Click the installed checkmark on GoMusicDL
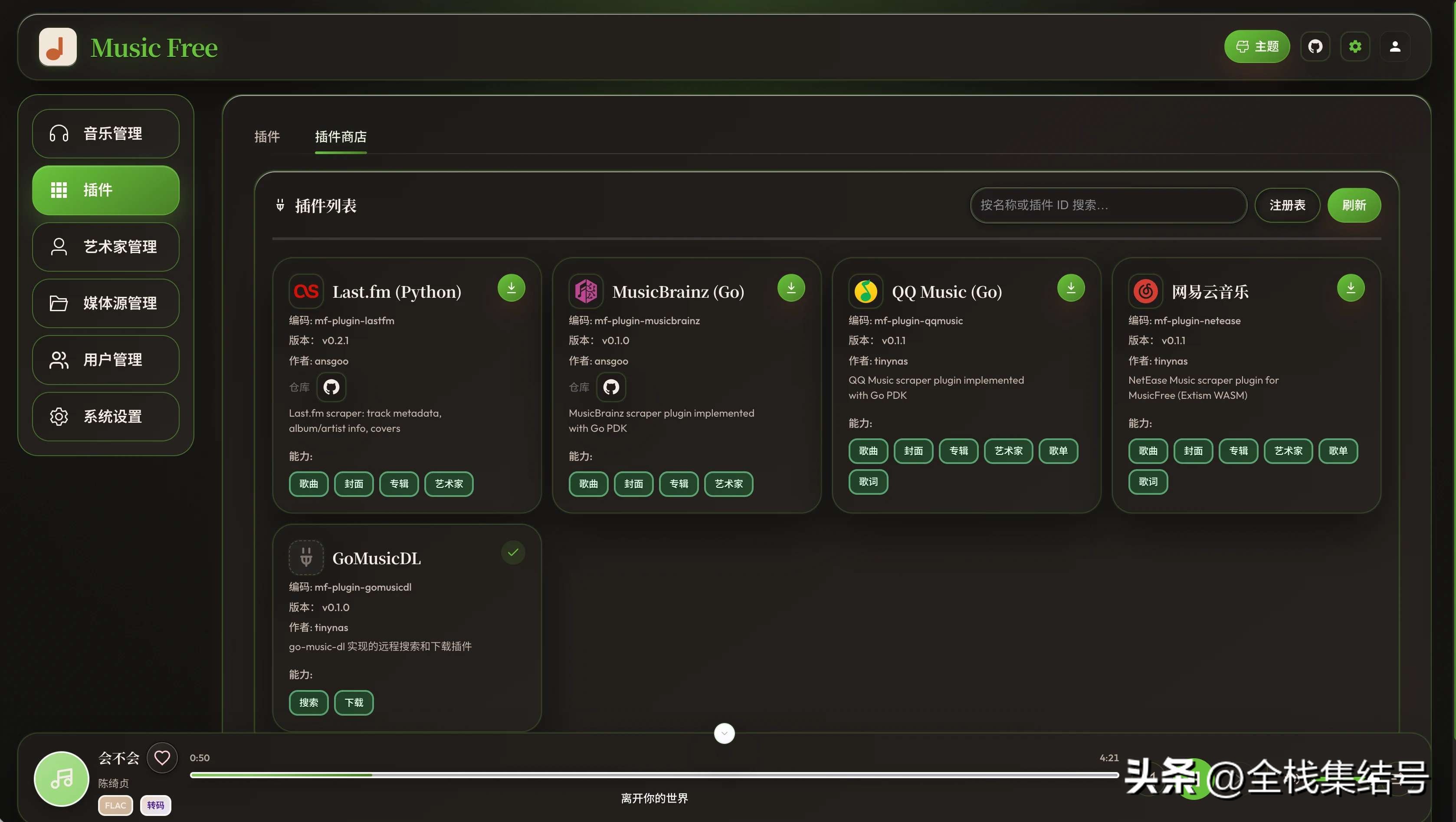Screen dimensions: 1456x822 (513, 552)
